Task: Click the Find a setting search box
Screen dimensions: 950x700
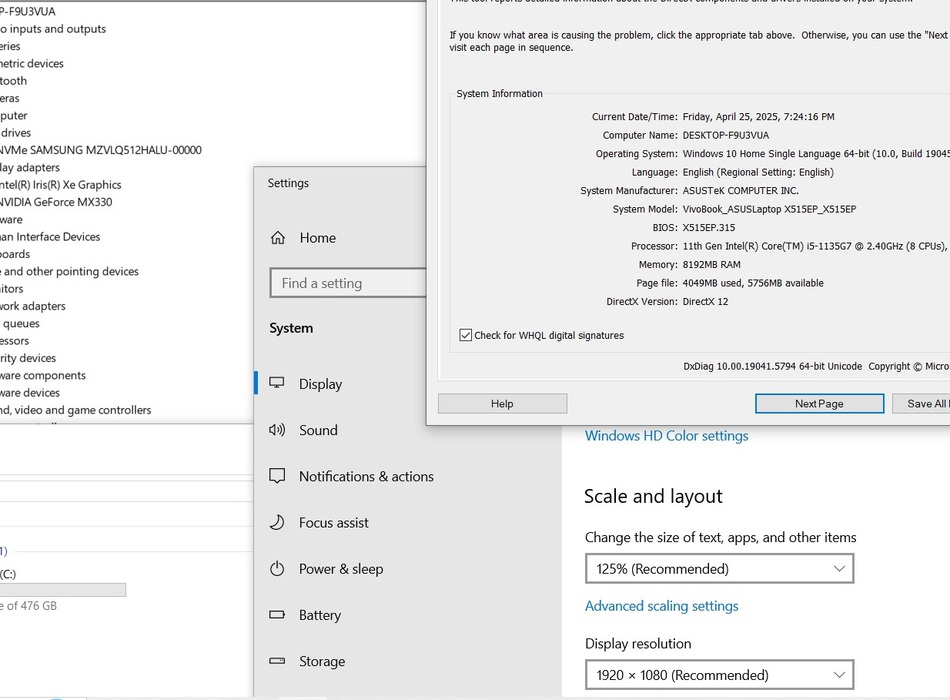Action: [347, 283]
